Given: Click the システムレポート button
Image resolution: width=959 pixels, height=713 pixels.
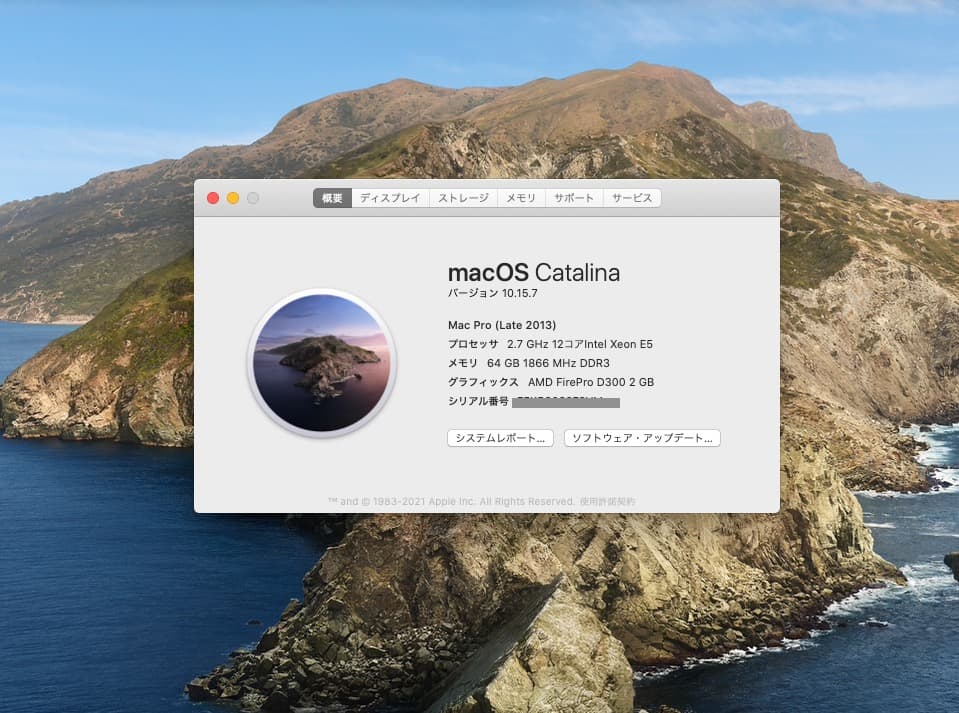Looking at the screenshot, I should (500, 438).
